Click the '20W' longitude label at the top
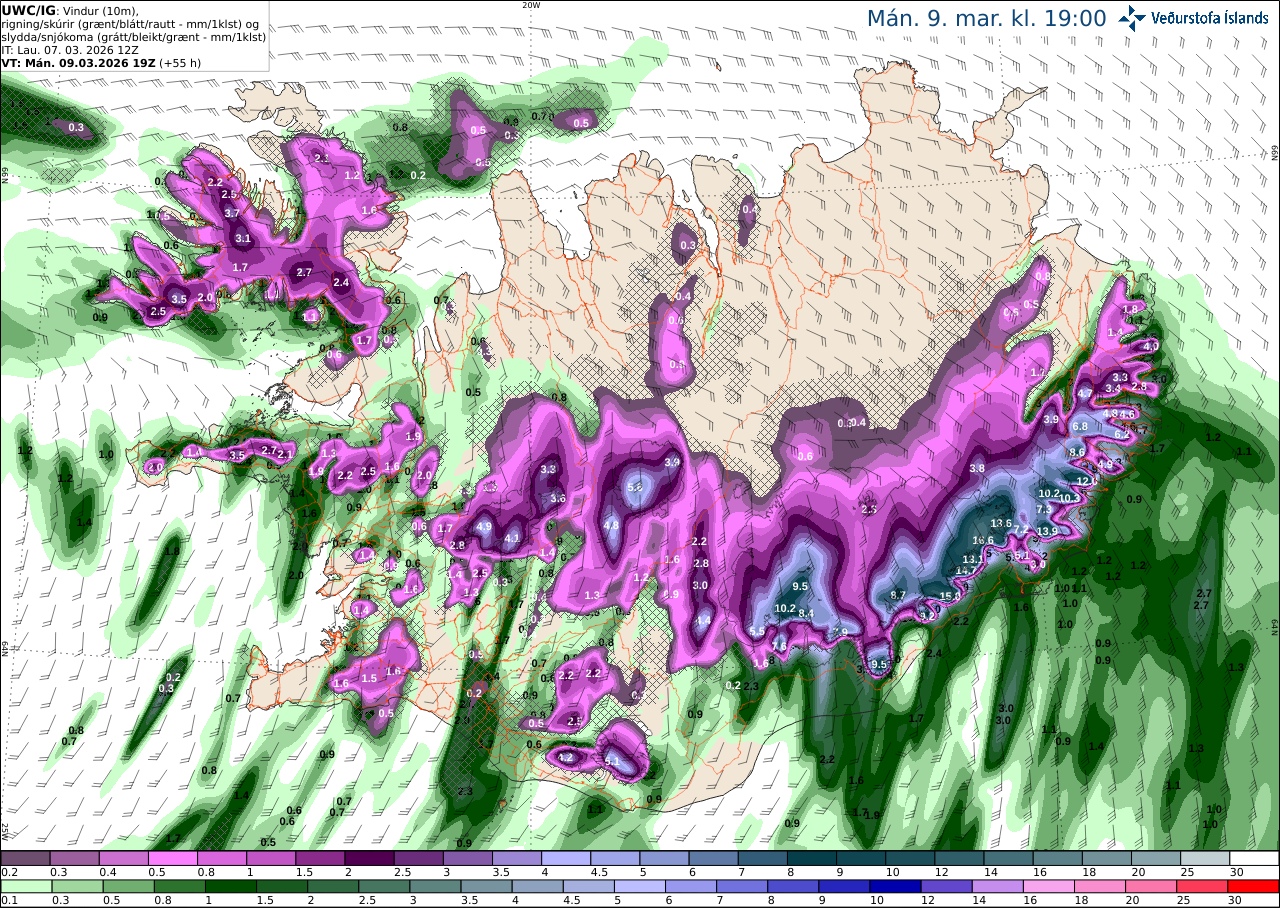This screenshot has height=908, width=1280. pyautogui.click(x=531, y=5)
